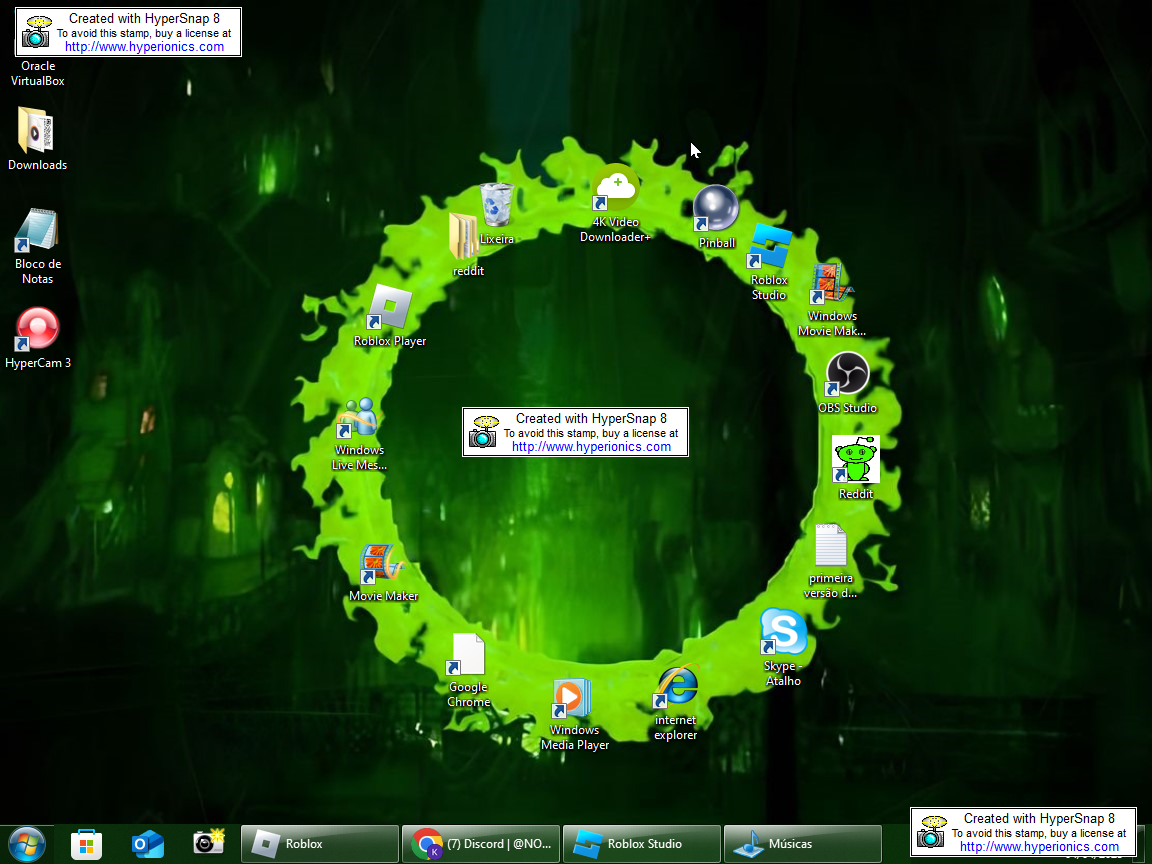
Task: Click the Windows Live Messenger icon
Action: pyautogui.click(x=358, y=418)
